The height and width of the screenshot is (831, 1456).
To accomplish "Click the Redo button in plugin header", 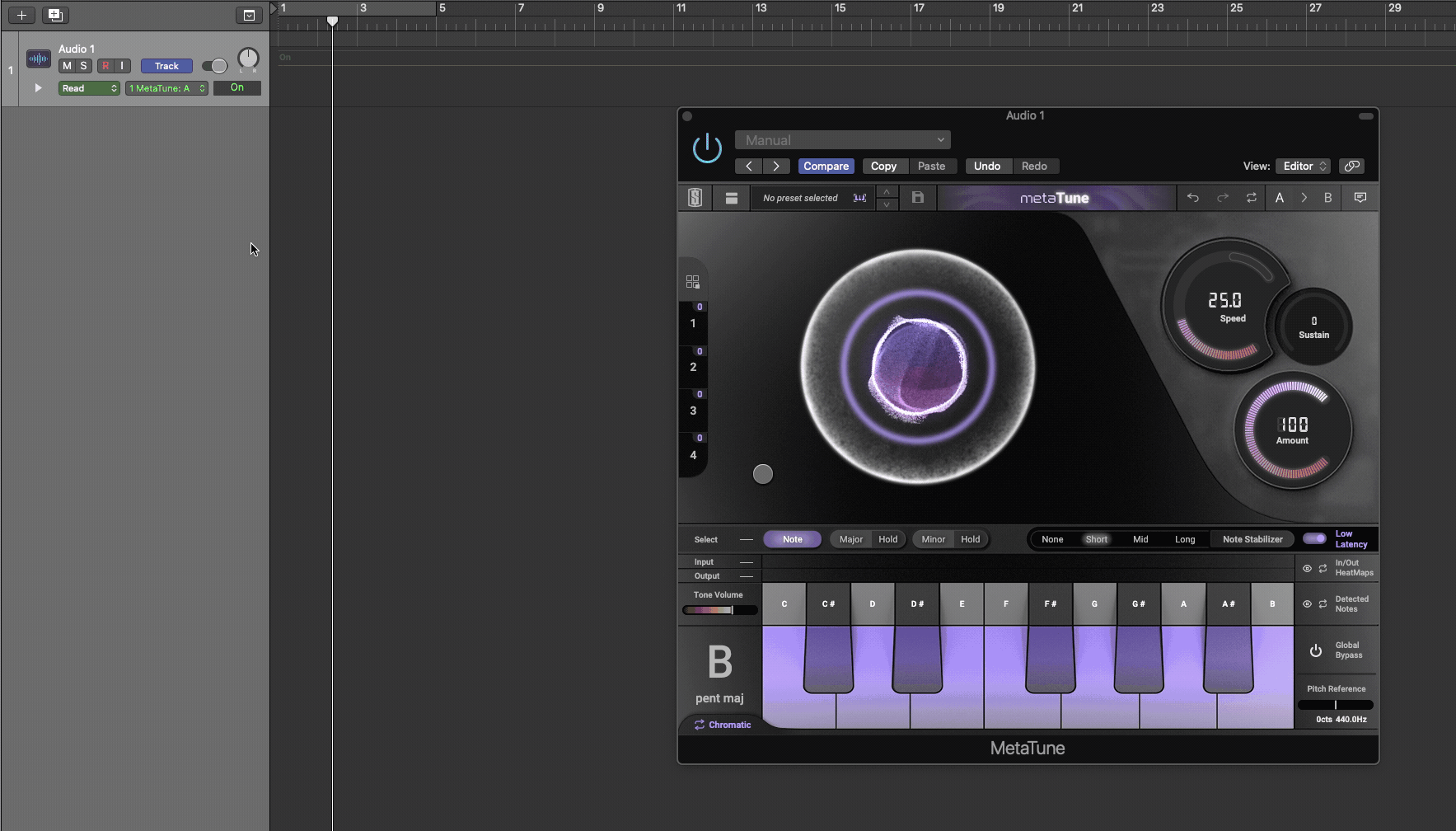I will click(1034, 166).
